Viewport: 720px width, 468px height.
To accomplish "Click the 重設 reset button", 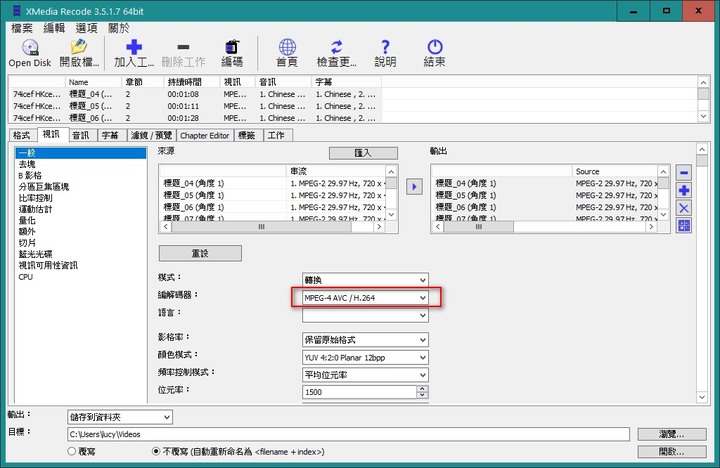I will click(x=200, y=253).
